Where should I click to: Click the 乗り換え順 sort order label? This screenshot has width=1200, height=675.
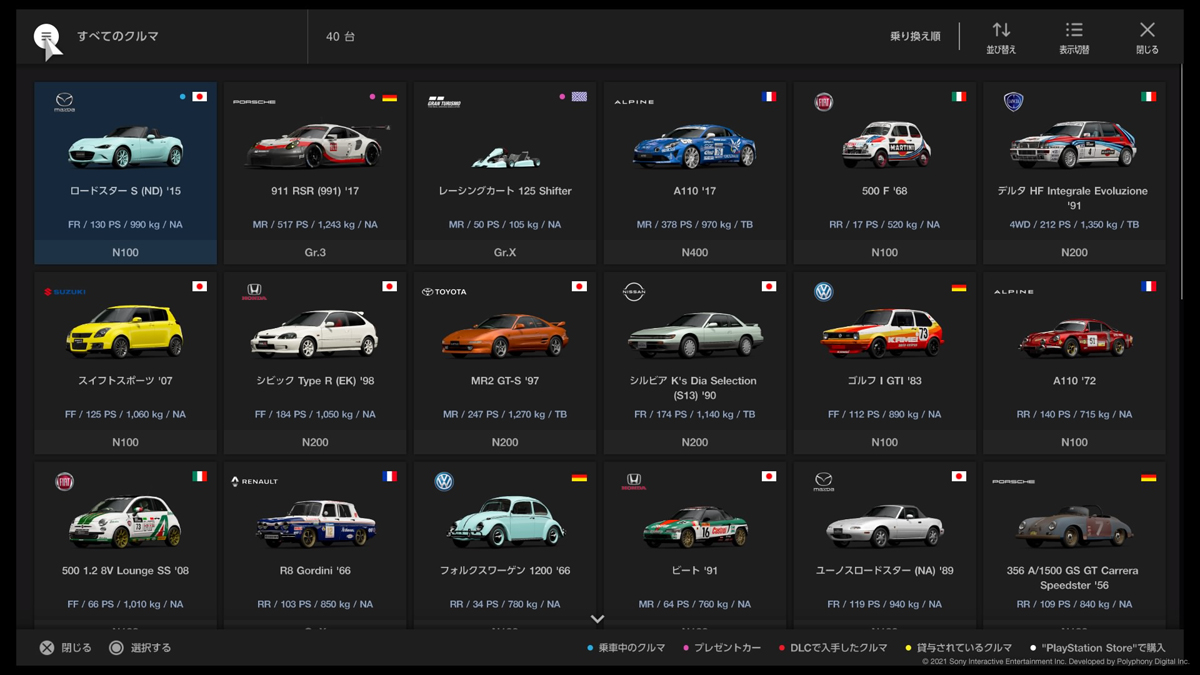914,37
